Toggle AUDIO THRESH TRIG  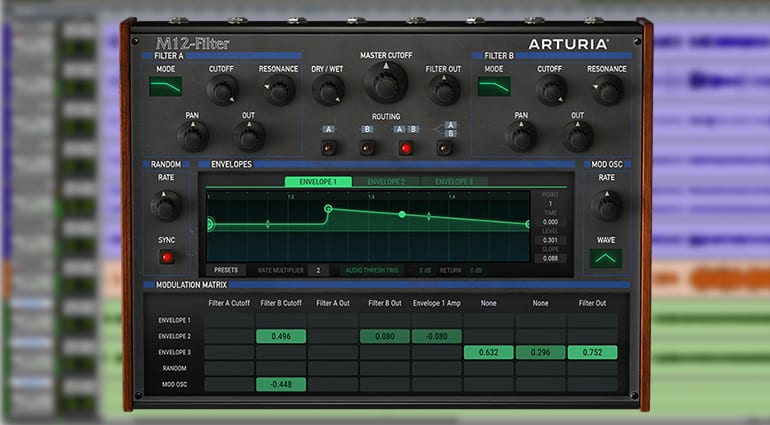[x=372, y=270]
